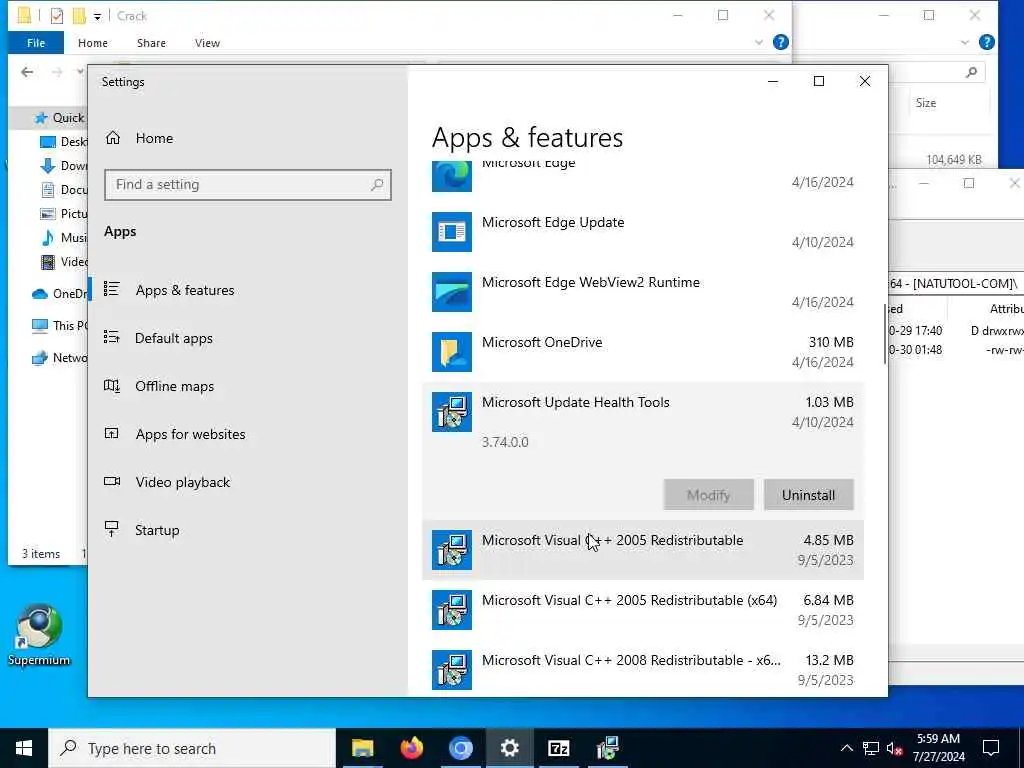1024x768 pixels.
Task: Select the Microsoft Visual C++ 2005 Redistributable row
Action: (643, 550)
